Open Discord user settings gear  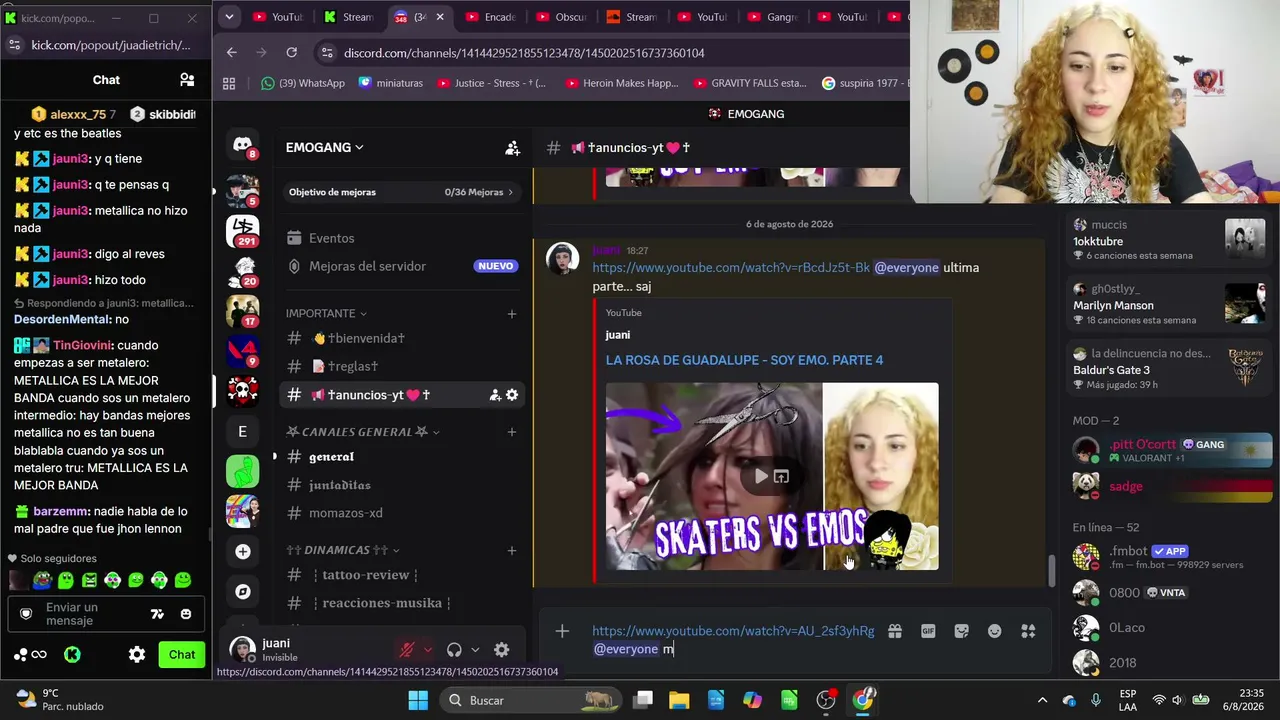(x=501, y=650)
